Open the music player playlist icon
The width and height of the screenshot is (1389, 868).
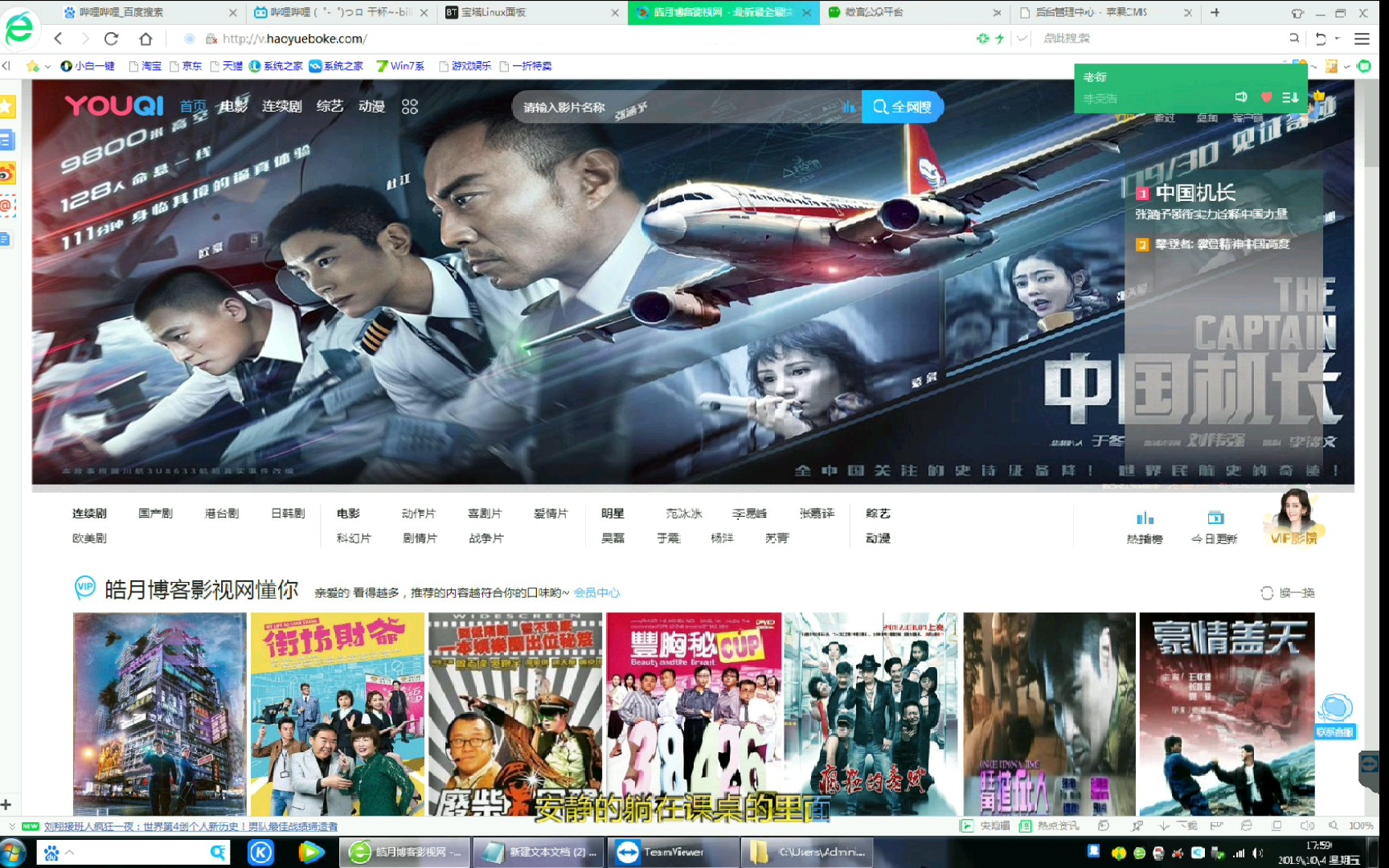(1290, 97)
